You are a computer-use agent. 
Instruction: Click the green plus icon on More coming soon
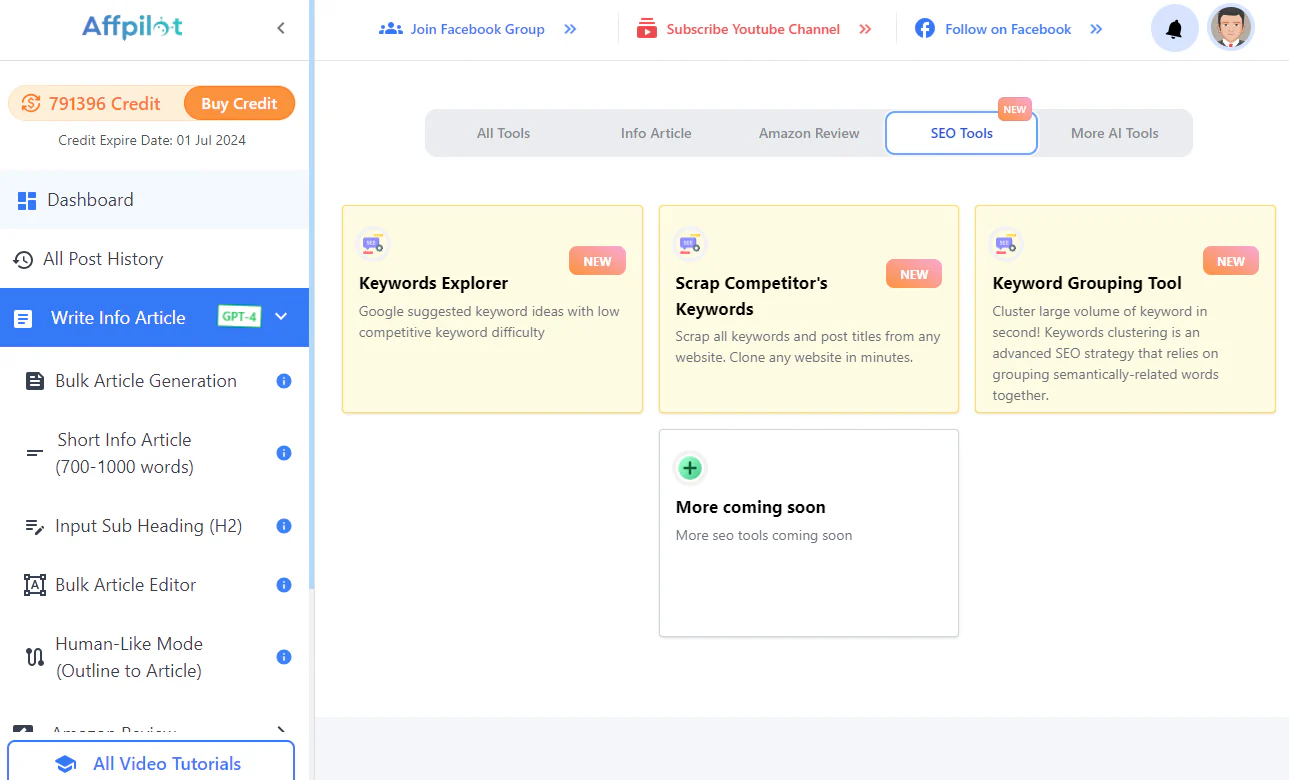(690, 468)
